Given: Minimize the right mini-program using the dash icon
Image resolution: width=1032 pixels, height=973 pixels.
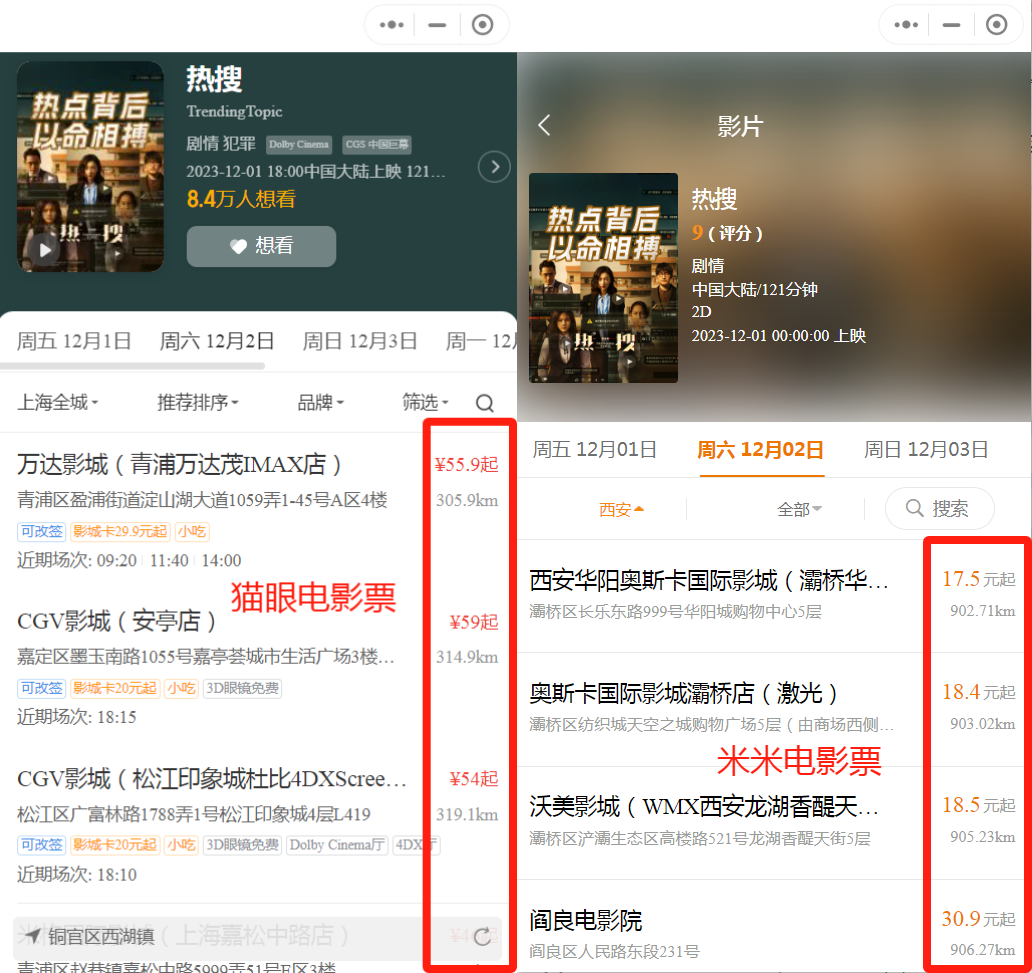Looking at the screenshot, I should (x=951, y=25).
